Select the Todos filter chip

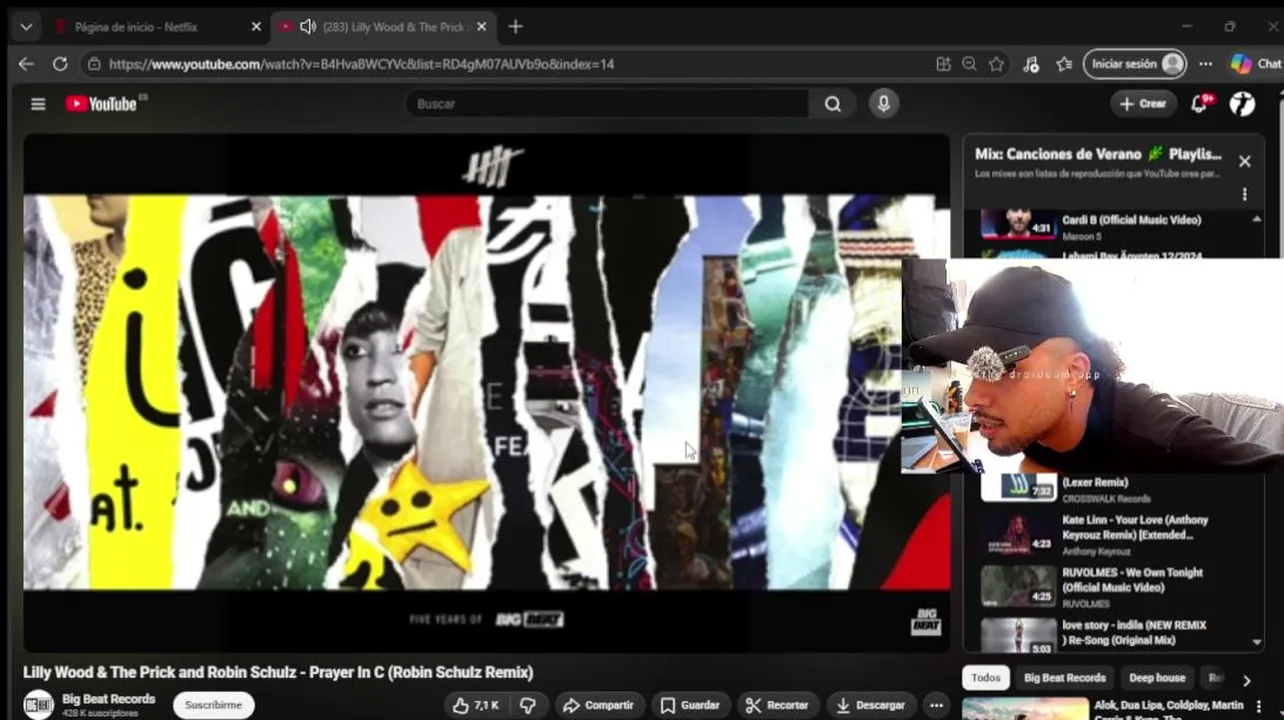tap(985, 678)
